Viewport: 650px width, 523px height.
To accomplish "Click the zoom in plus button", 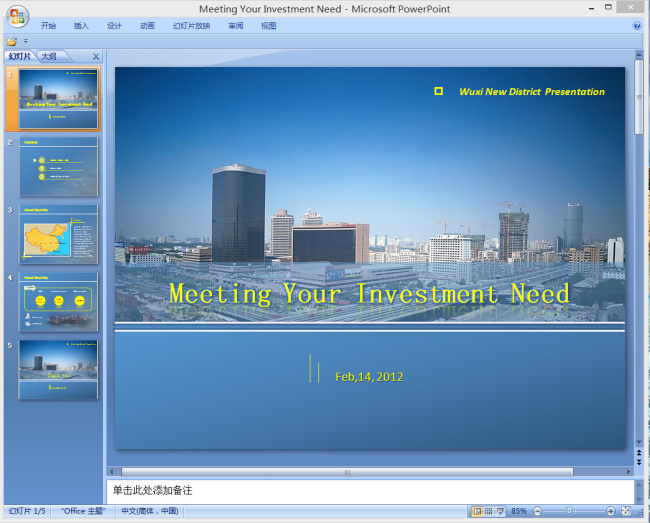I will point(610,511).
